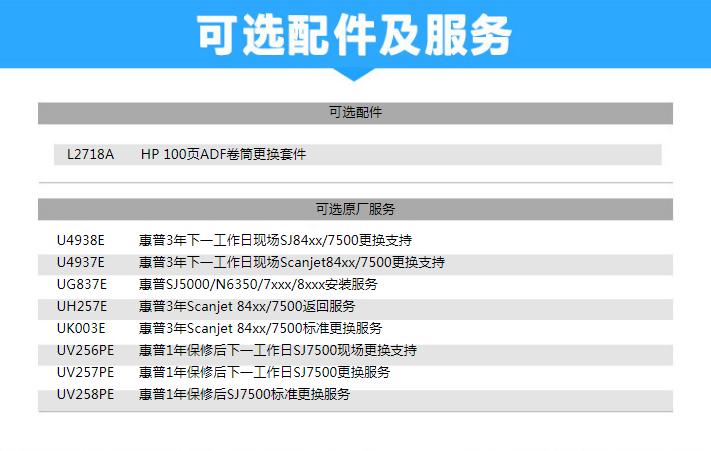711x451 pixels.
Task: Select 惠普3年下一工作日现场SJ84xx/7500更换支持 text
Action: point(275,240)
